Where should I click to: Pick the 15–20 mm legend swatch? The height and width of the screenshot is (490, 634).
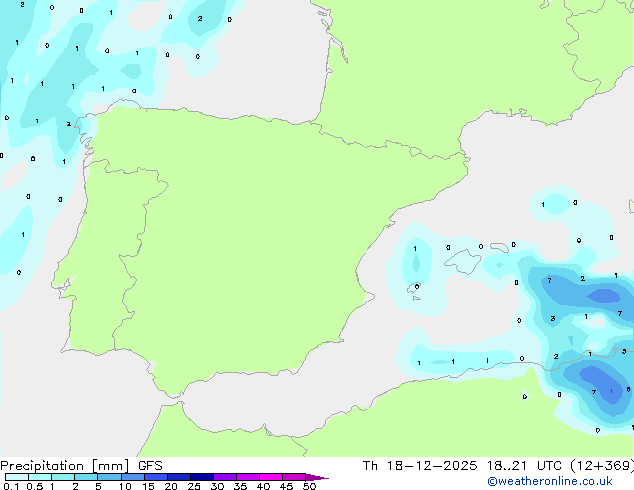coord(156,477)
